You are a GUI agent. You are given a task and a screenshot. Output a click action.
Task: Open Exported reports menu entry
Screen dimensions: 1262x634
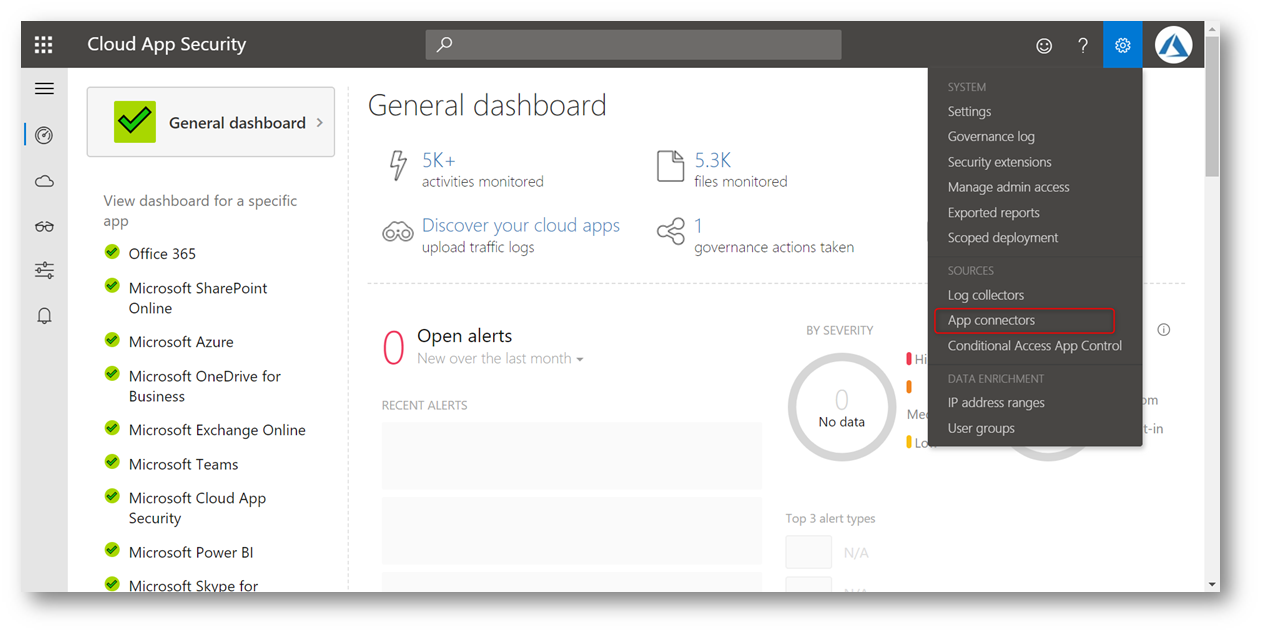click(993, 213)
